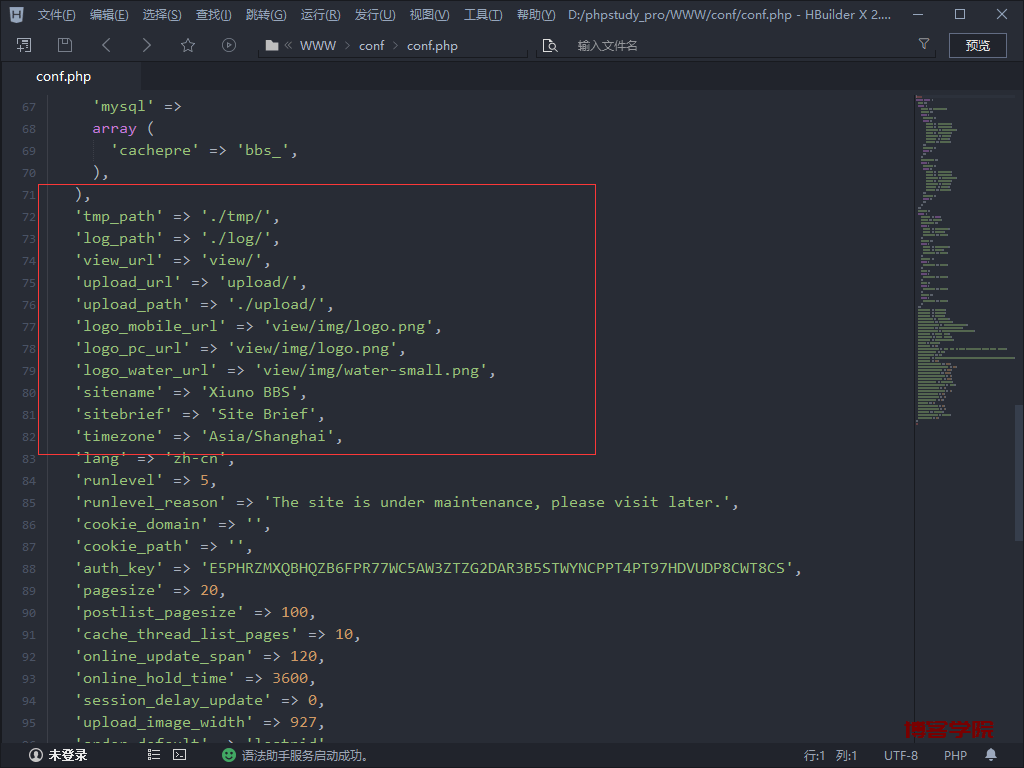Screen dimensions: 1024x768
Task: Click the HBuilder X logo icon
Action: (16, 14)
